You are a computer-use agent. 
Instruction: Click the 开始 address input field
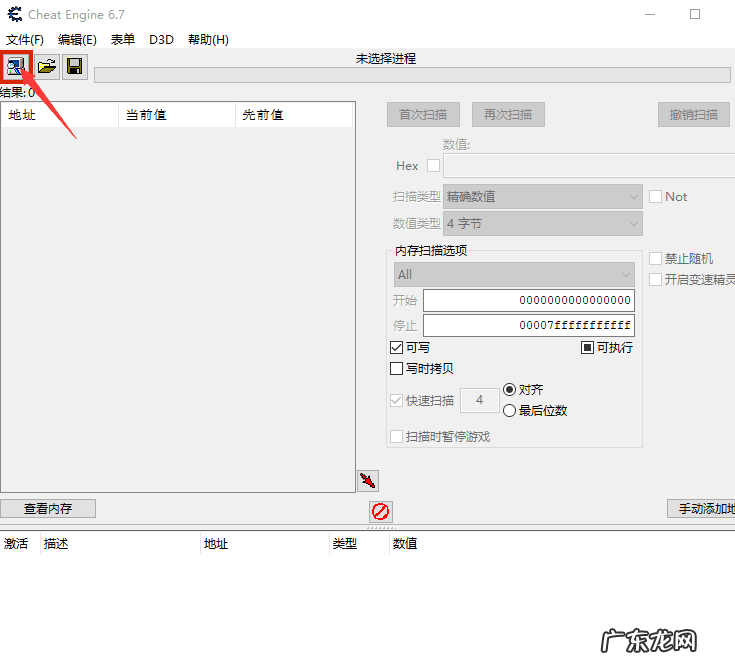click(x=529, y=300)
